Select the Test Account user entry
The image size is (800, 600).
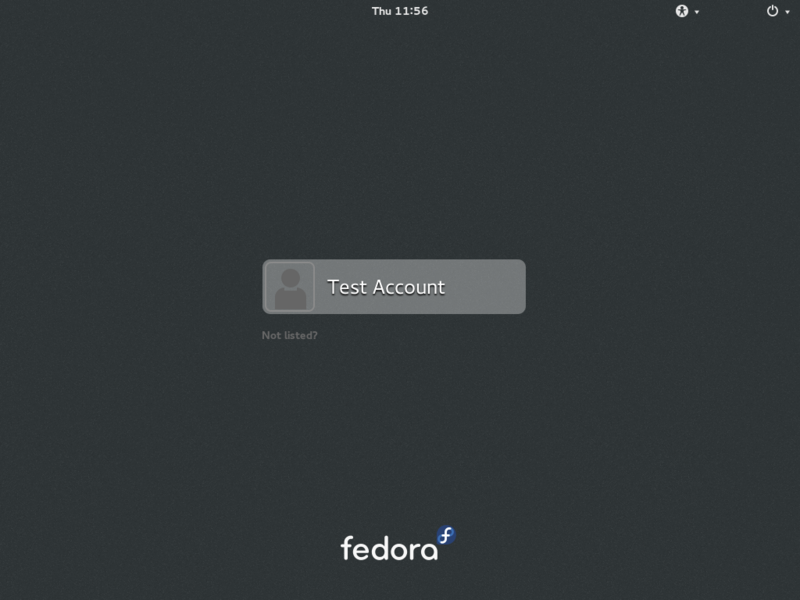click(394, 287)
